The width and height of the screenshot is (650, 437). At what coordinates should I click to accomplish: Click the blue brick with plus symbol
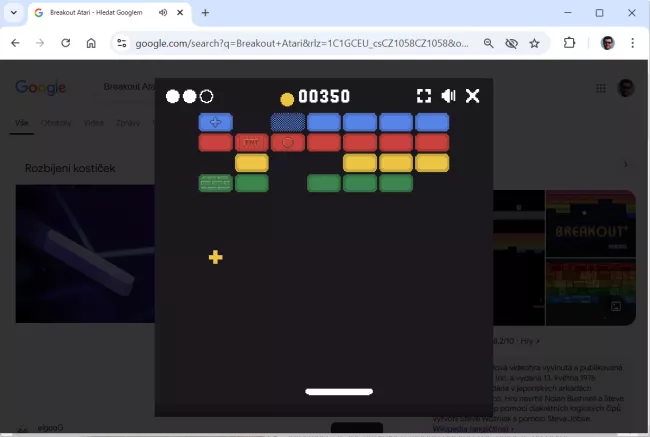[216, 122]
